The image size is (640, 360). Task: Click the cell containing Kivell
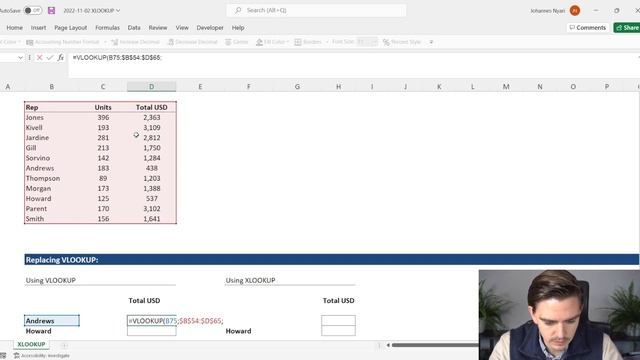[x=51, y=128]
